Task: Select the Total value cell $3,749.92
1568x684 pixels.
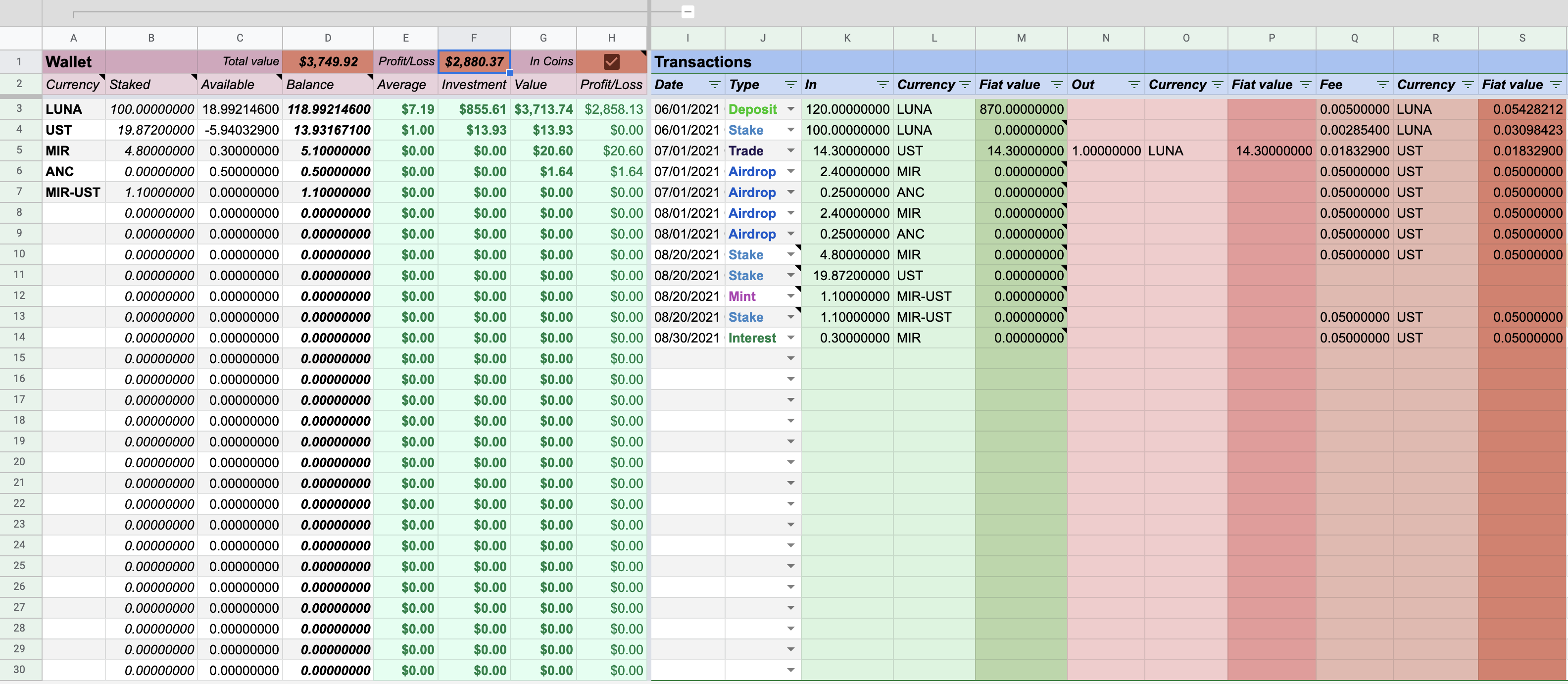Action: click(x=328, y=61)
